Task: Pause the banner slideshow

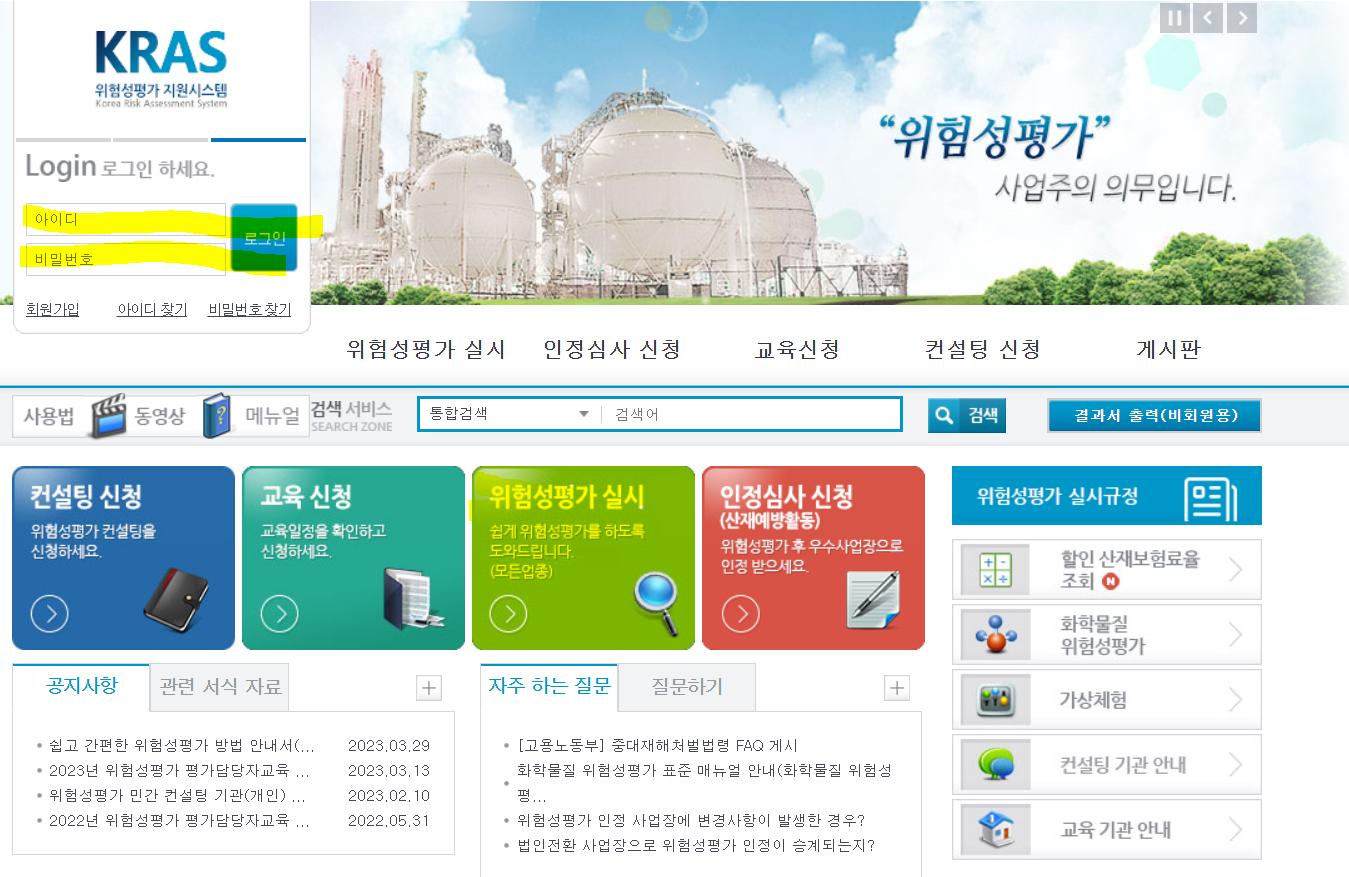Action: coord(1174,17)
